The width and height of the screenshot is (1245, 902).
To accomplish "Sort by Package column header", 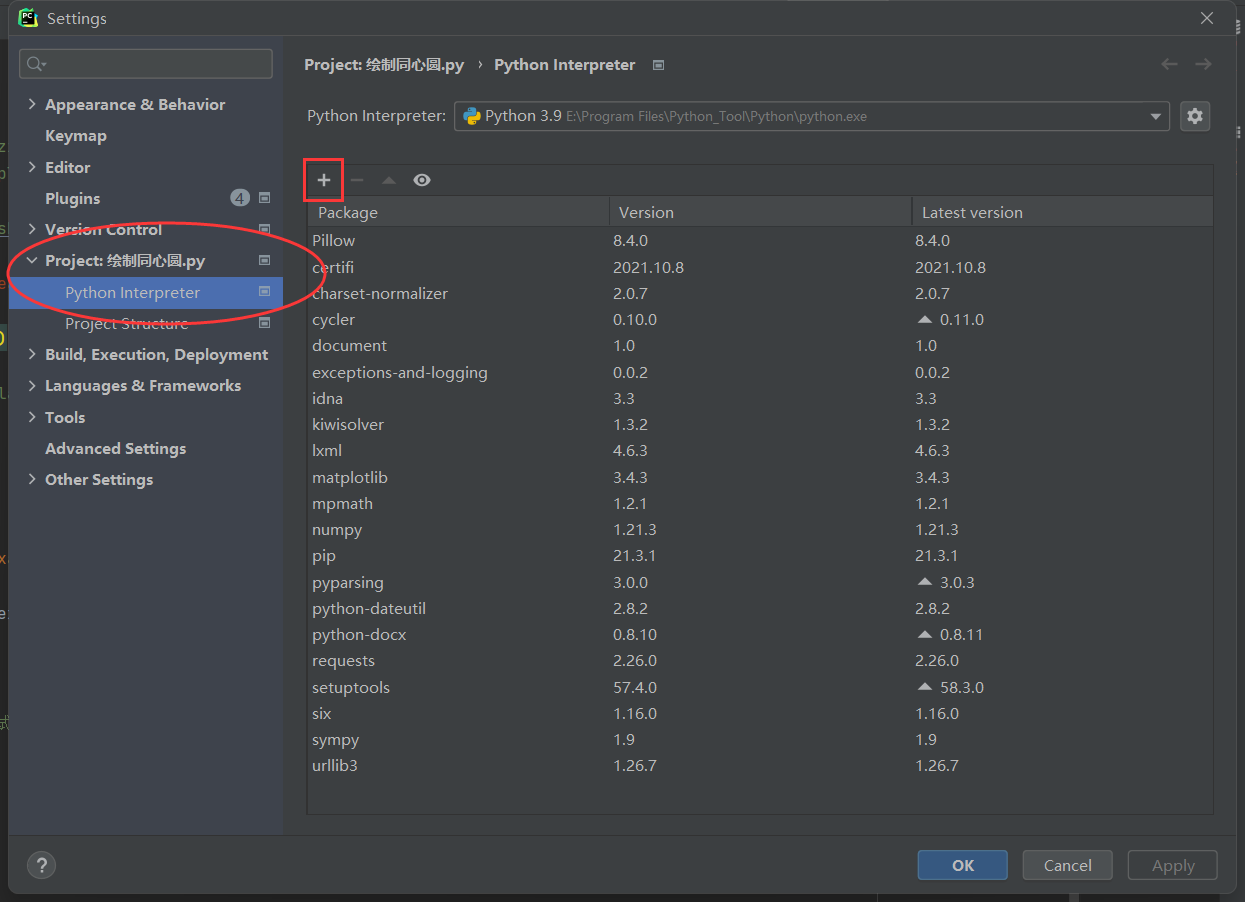I will pos(459,212).
